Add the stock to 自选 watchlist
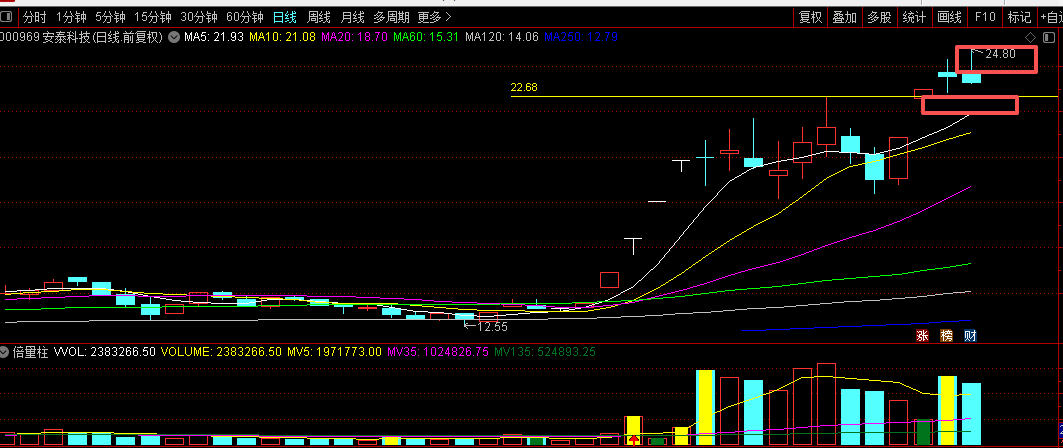The height and width of the screenshot is (448, 1063). pyautogui.click(x=1050, y=17)
